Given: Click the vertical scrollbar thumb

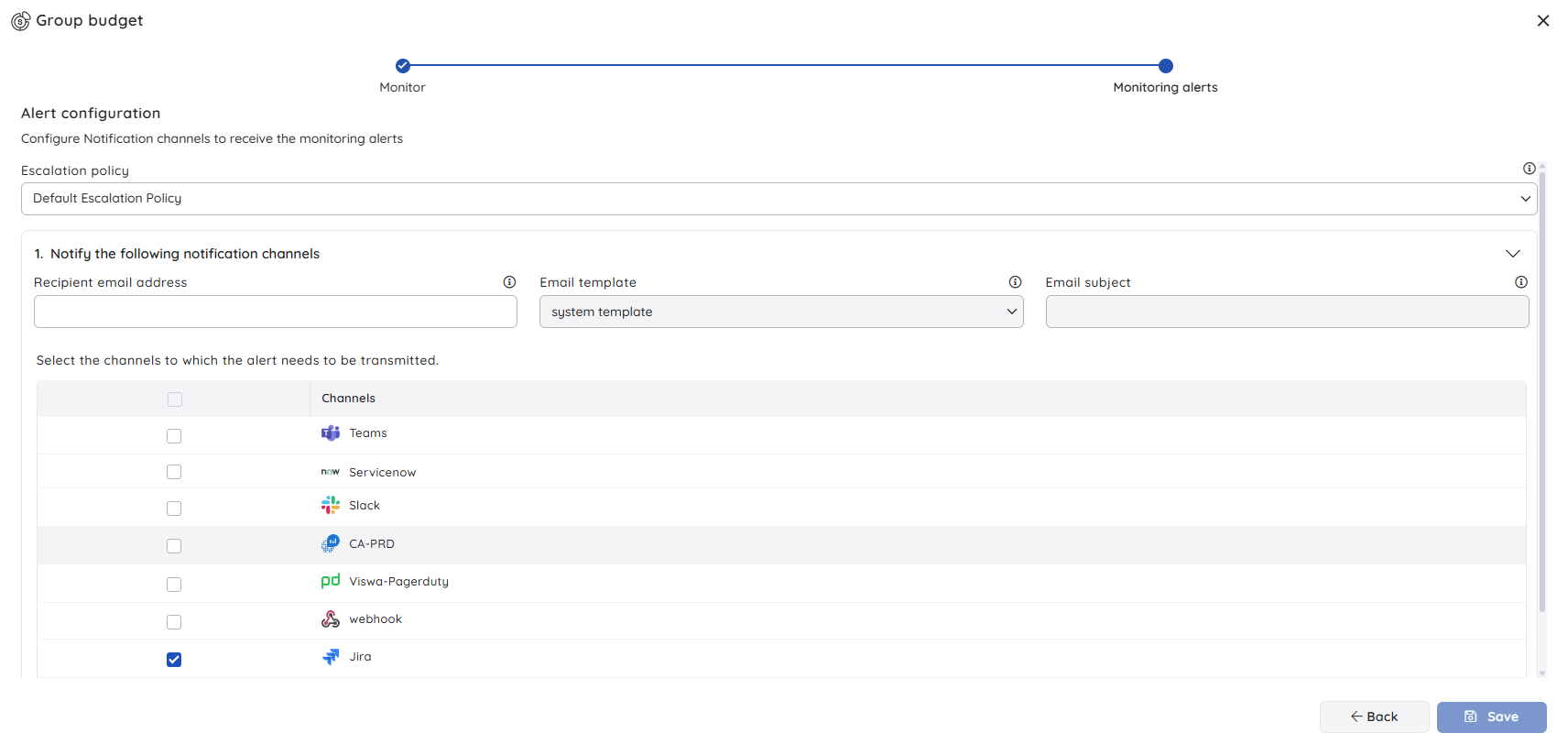Looking at the screenshot, I should [1542, 391].
